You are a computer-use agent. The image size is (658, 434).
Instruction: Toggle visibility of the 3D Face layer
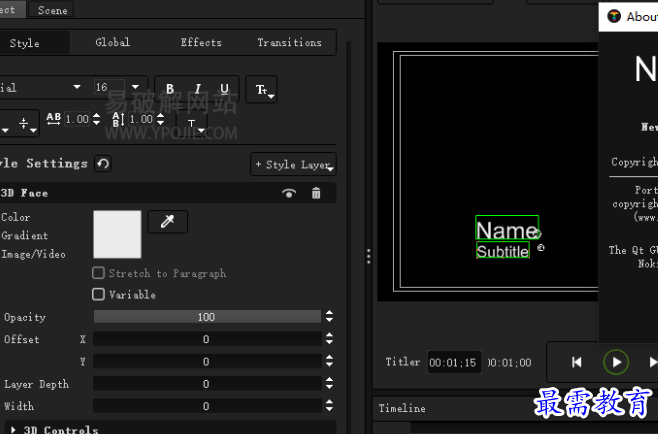tap(289, 193)
